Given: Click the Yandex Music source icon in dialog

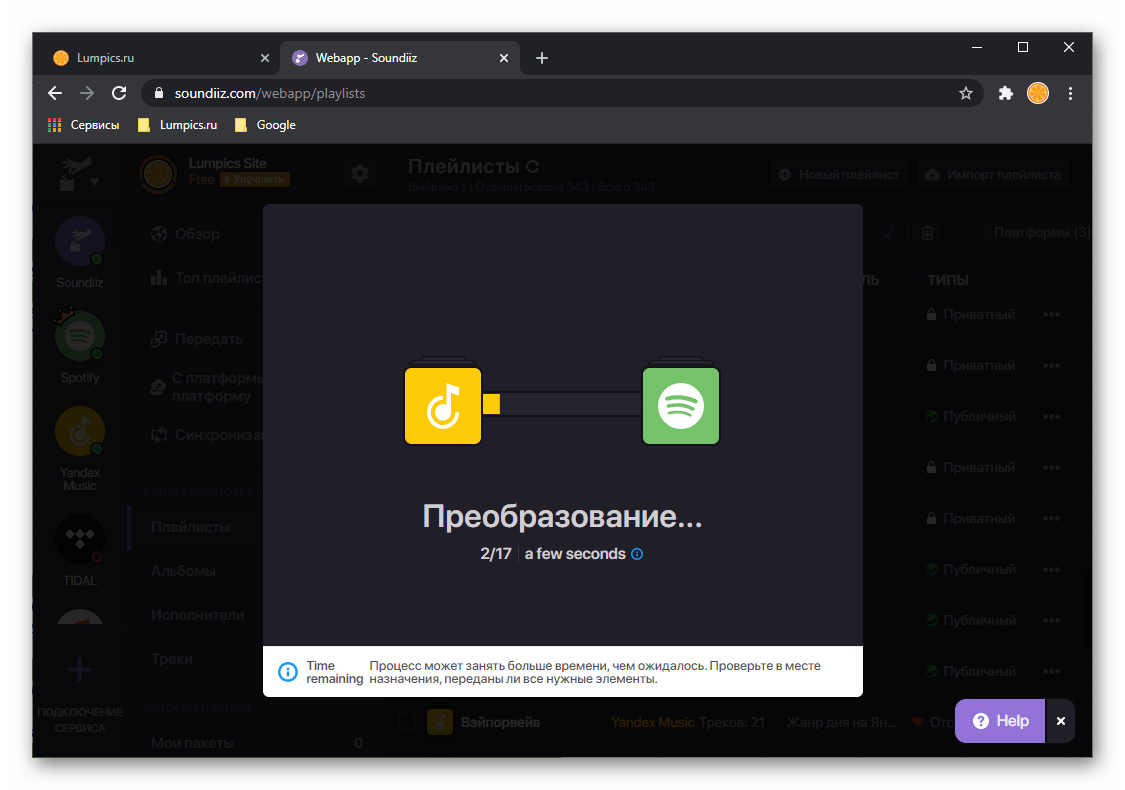Looking at the screenshot, I should point(443,405).
